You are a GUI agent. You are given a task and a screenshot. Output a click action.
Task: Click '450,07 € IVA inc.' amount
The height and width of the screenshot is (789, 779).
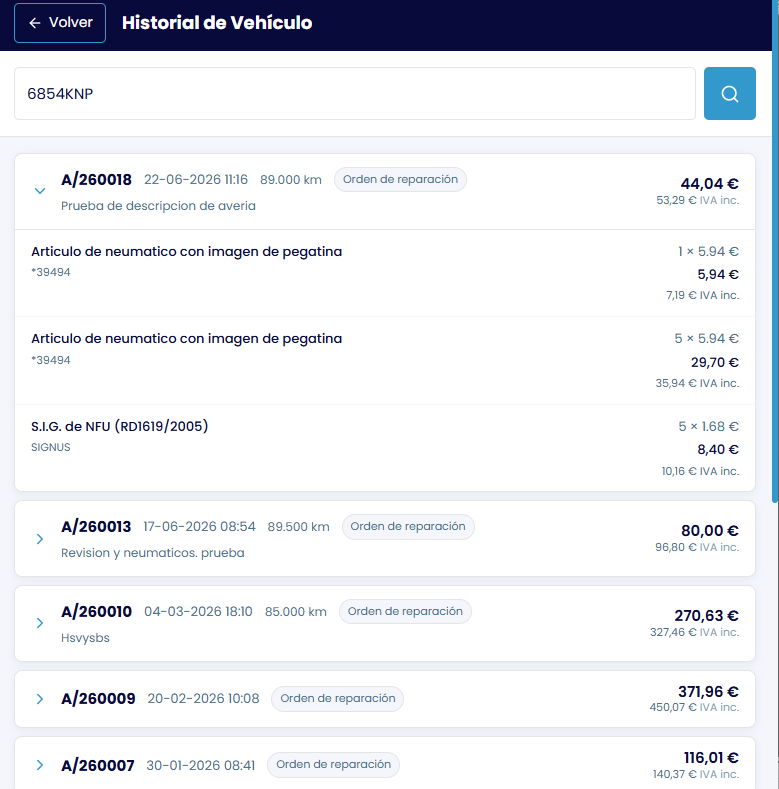(x=694, y=707)
